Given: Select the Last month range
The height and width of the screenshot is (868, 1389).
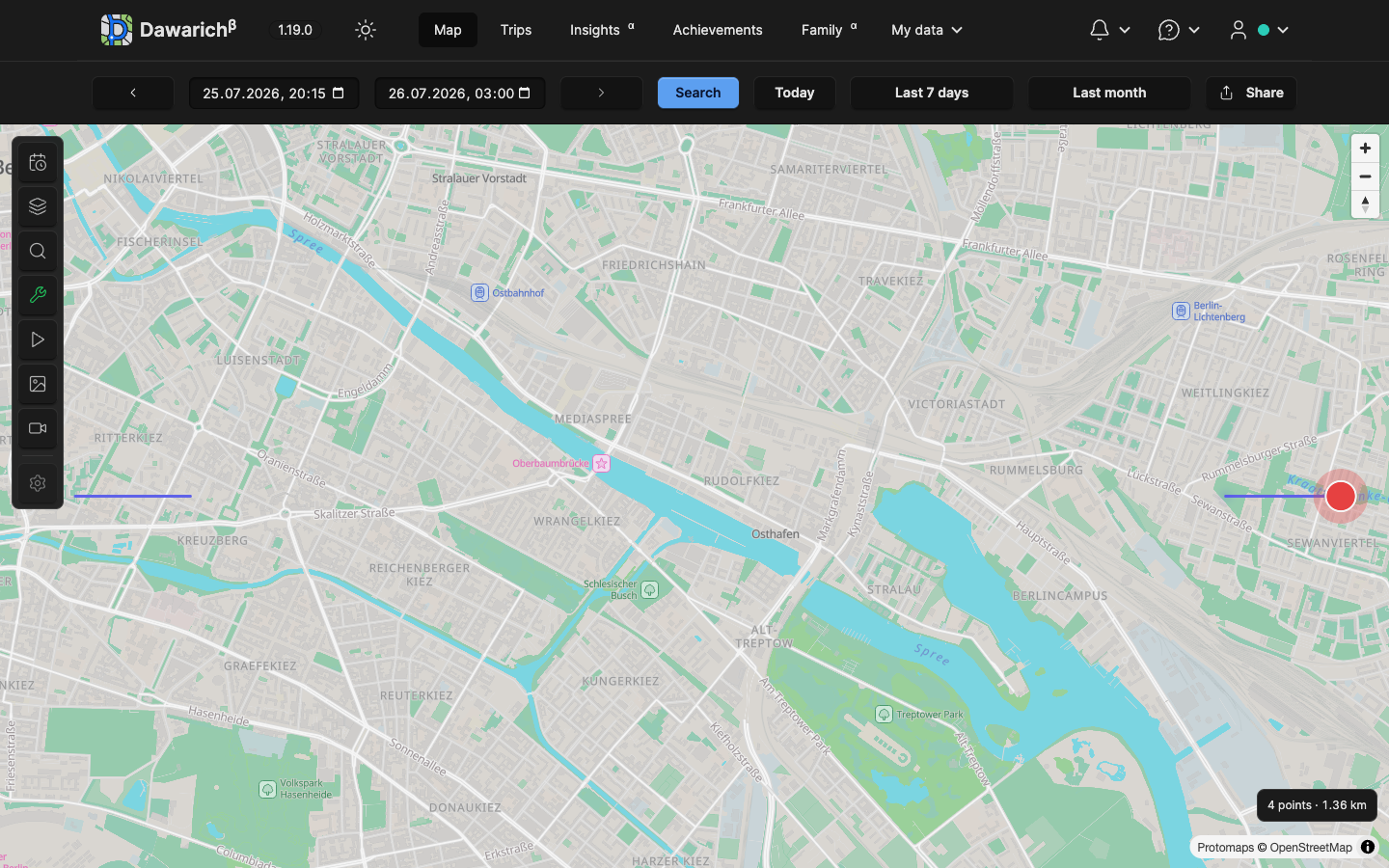Looking at the screenshot, I should [x=1109, y=93].
